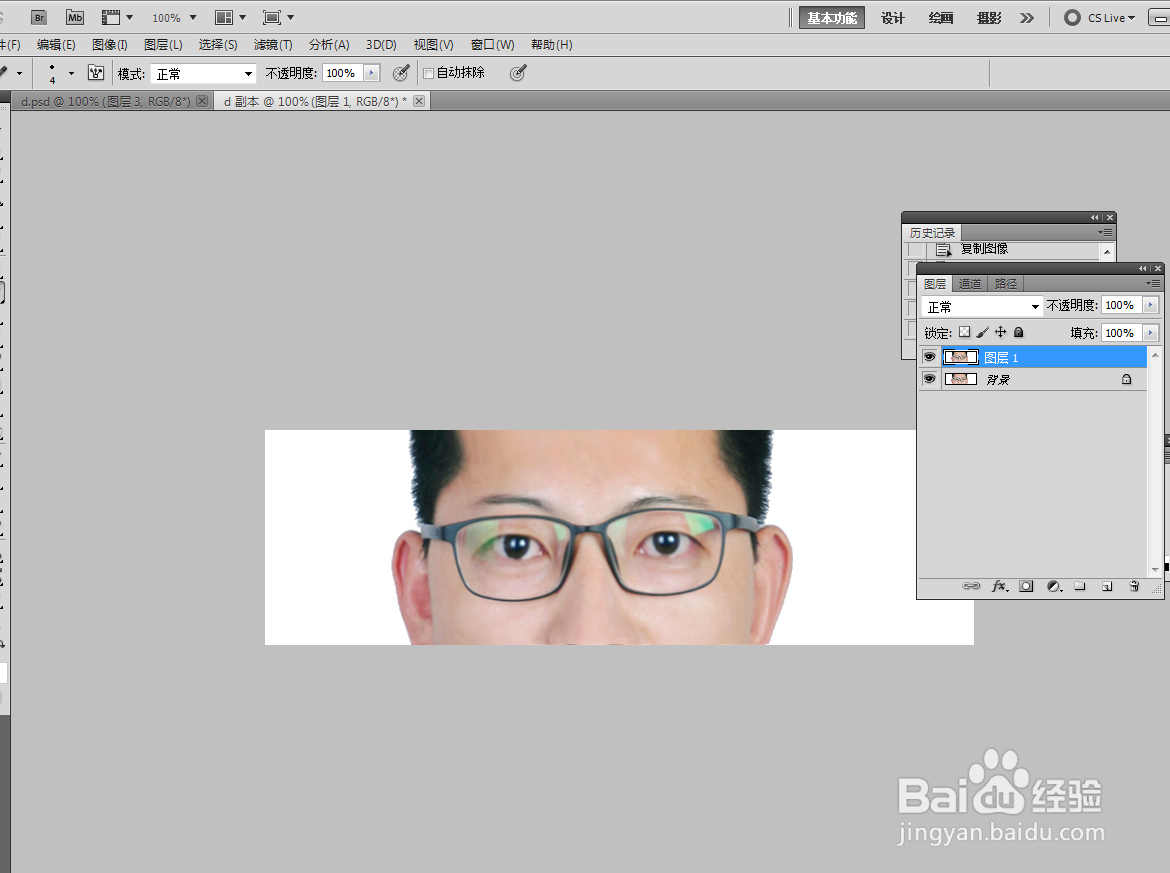This screenshot has width=1170, height=873.
Task: Enable the 自动抹除 checkbox
Action: pos(428,73)
